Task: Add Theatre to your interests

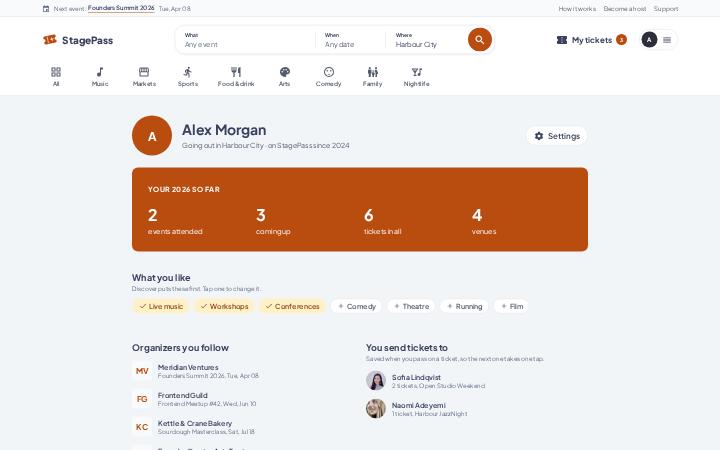Action: (x=411, y=306)
